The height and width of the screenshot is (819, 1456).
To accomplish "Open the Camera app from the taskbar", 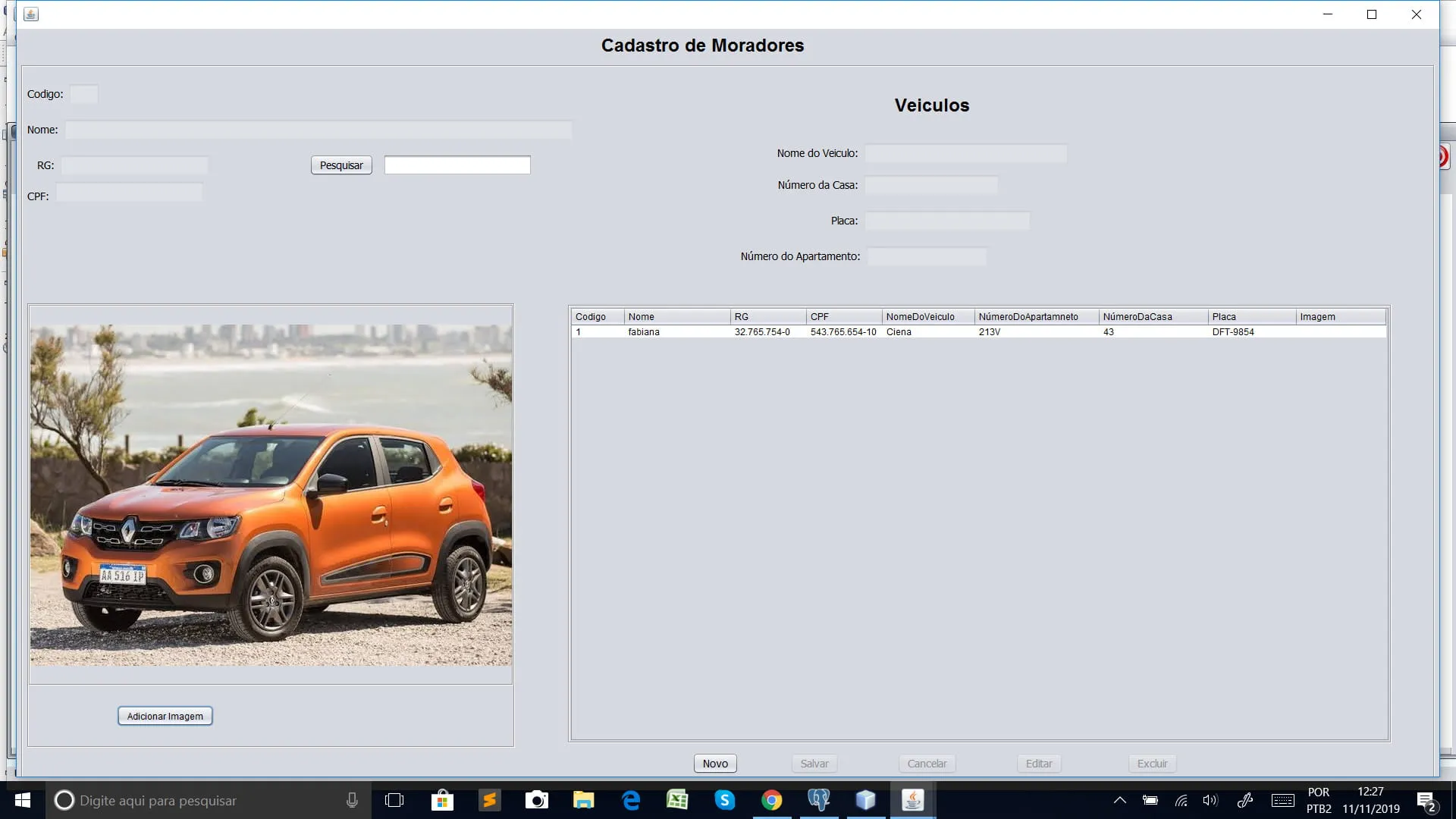I will pyautogui.click(x=536, y=800).
